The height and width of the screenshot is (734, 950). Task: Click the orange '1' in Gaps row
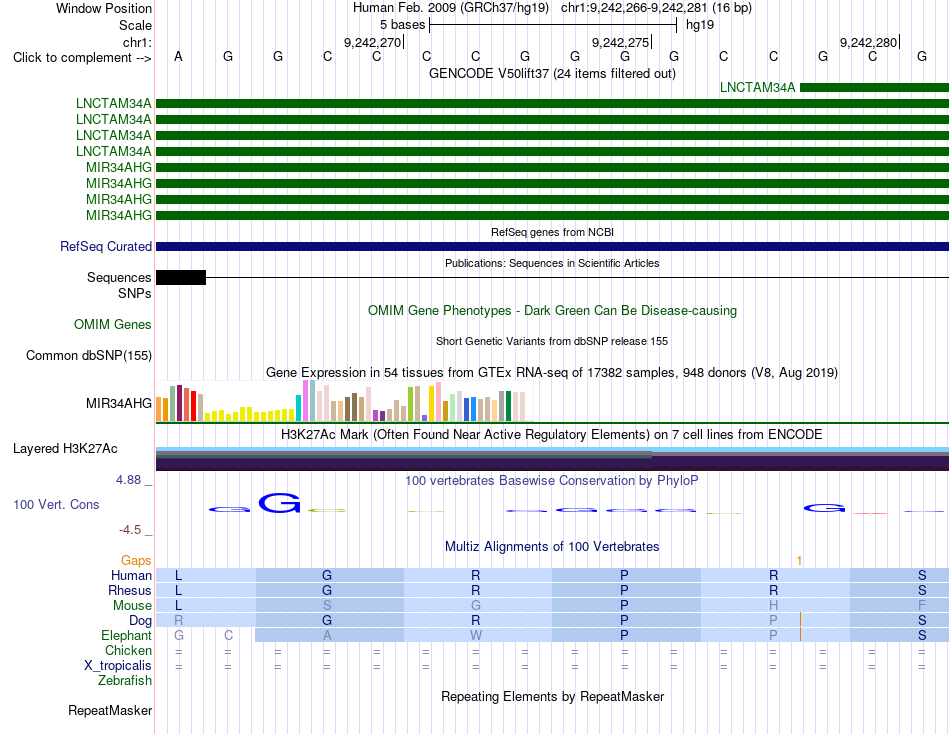click(799, 561)
